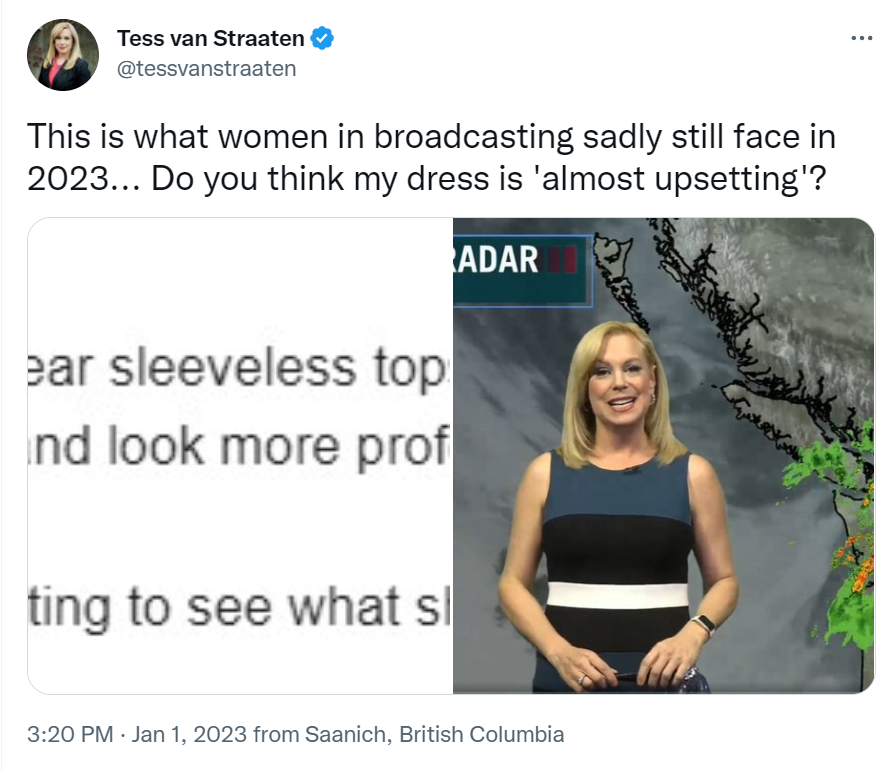
Task: Click the 'ting to see what' text line
Action: pyautogui.click(x=239, y=607)
